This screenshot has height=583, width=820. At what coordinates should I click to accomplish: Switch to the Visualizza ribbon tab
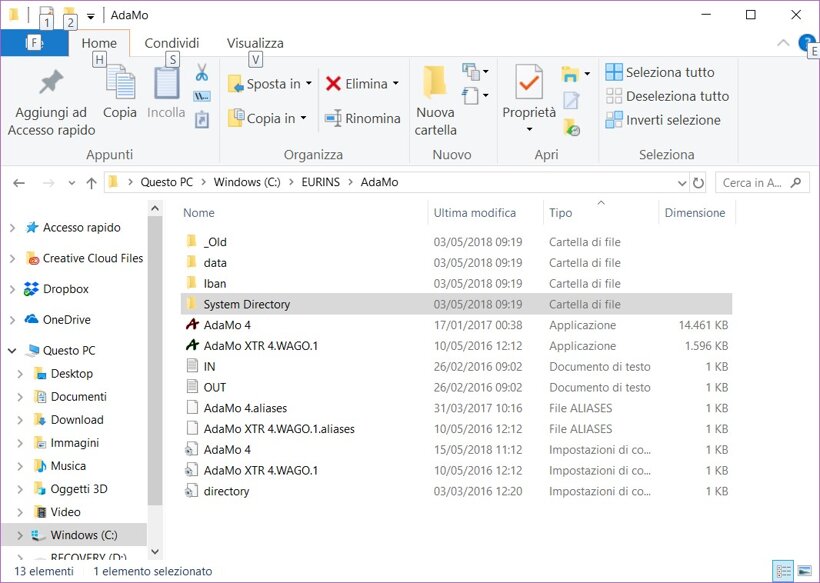(255, 43)
